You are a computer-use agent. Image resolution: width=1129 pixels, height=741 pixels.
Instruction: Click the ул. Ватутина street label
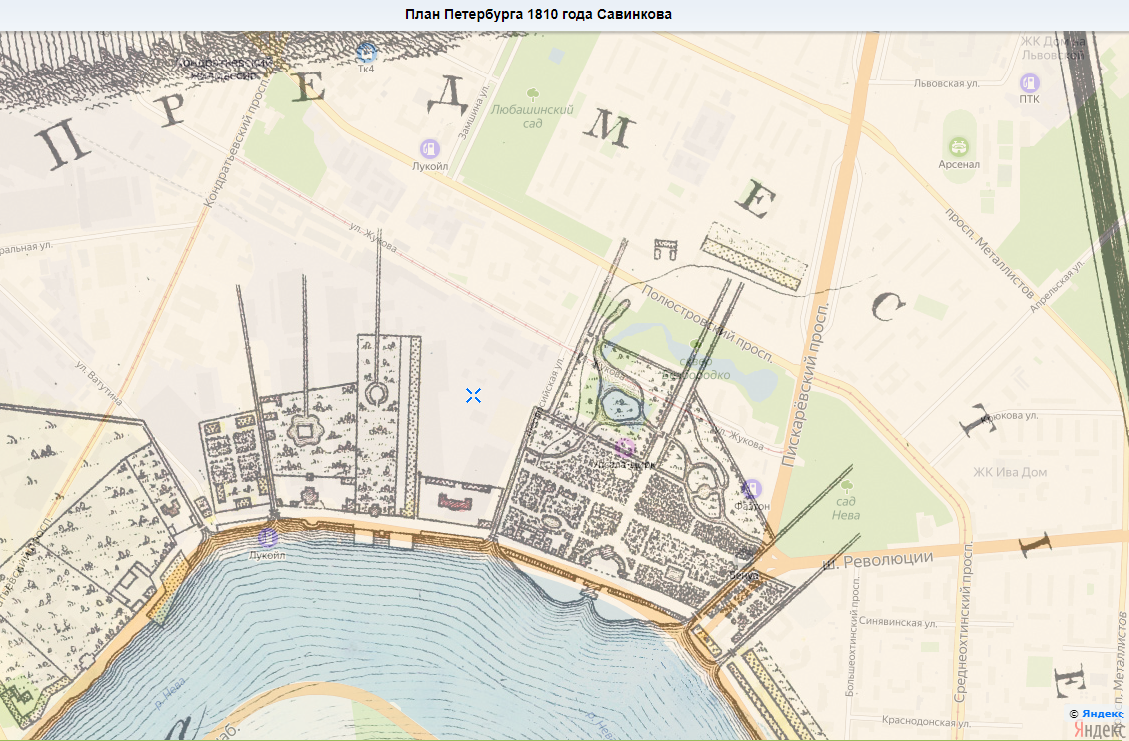pyautogui.click(x=99, y=383)
